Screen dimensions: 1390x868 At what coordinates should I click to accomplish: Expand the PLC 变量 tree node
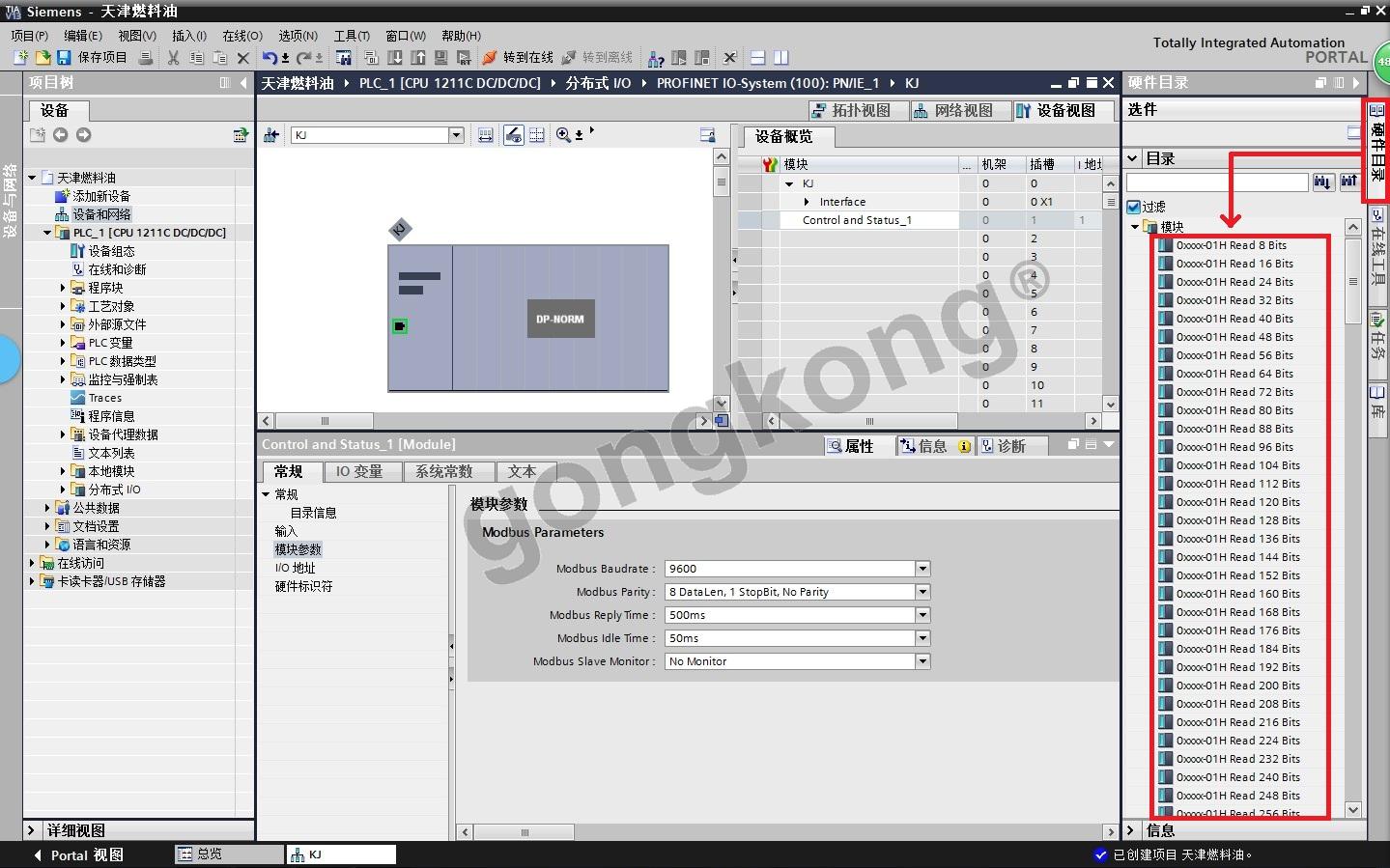point(63,343)
